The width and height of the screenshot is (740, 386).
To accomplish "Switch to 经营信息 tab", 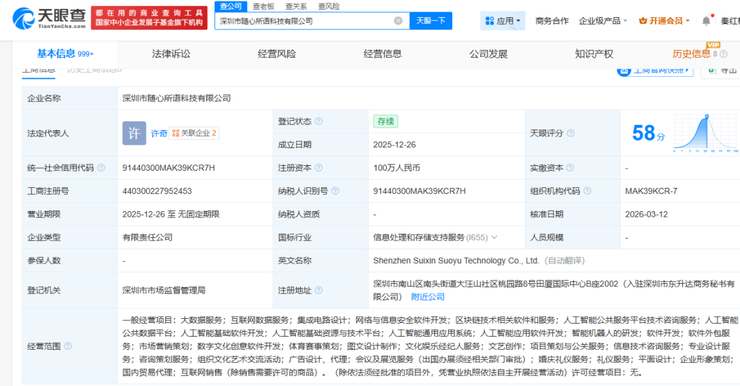I will pos(382,54).
